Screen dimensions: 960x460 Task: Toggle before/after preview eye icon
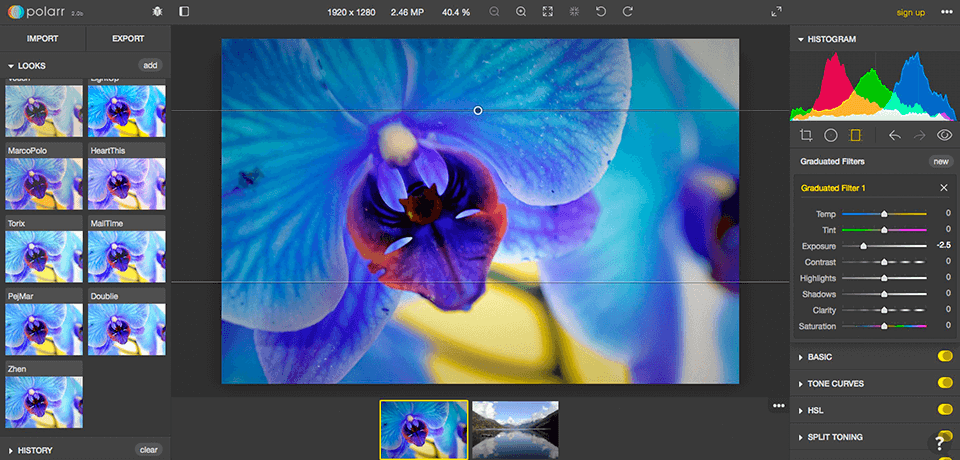tap(943, 135)
